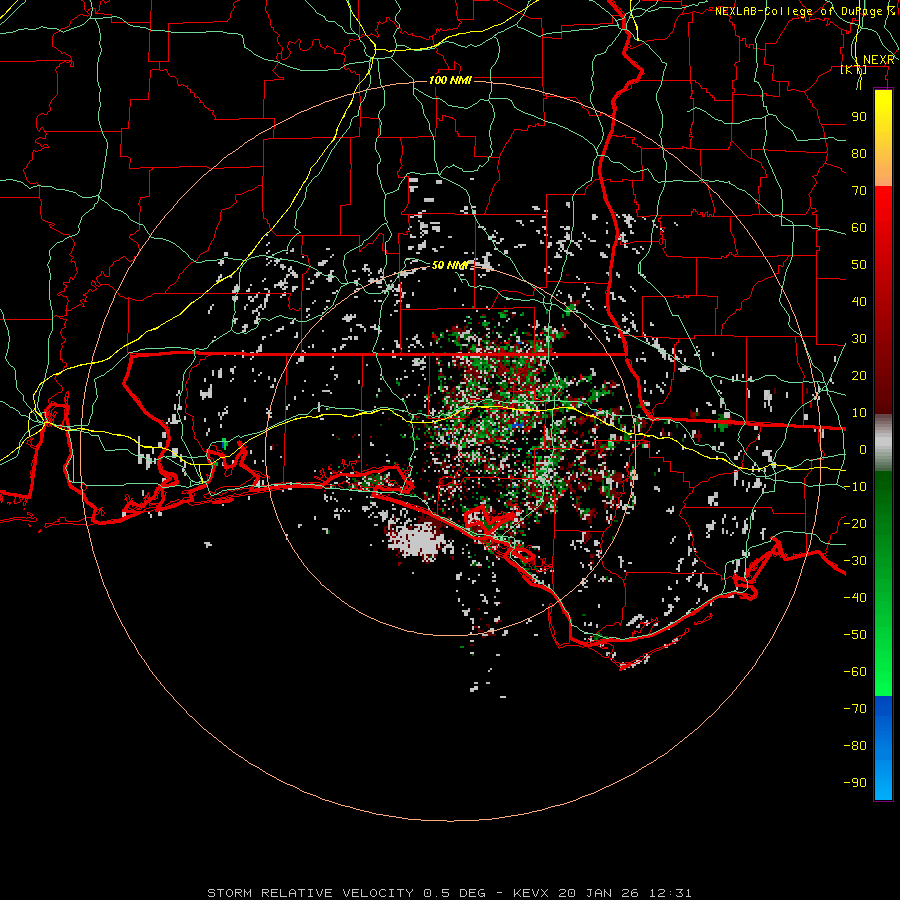Click the -20 value on velocity scale
The width and height of the screenshot is (900, 900).
[x=855, y=523]
